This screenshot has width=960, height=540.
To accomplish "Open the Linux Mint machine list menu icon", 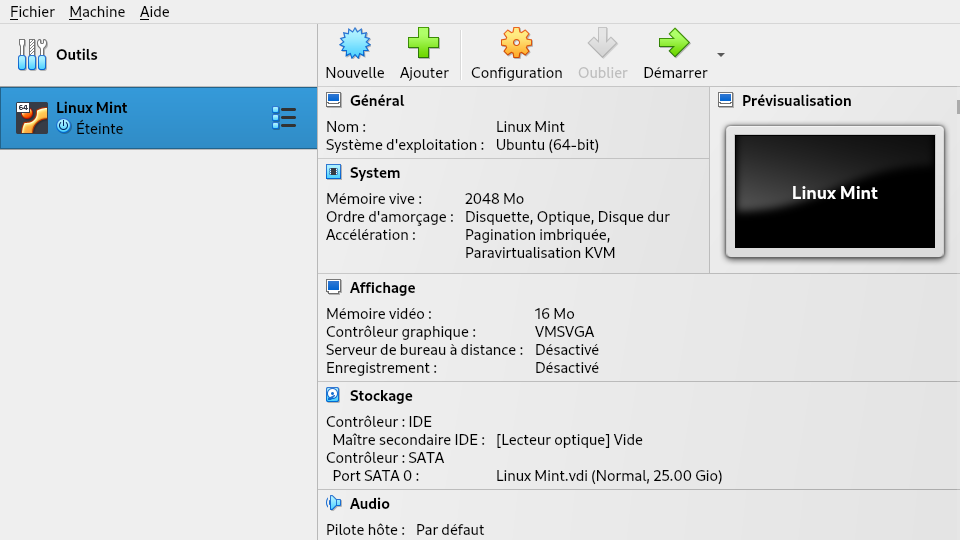I will 284,118.
